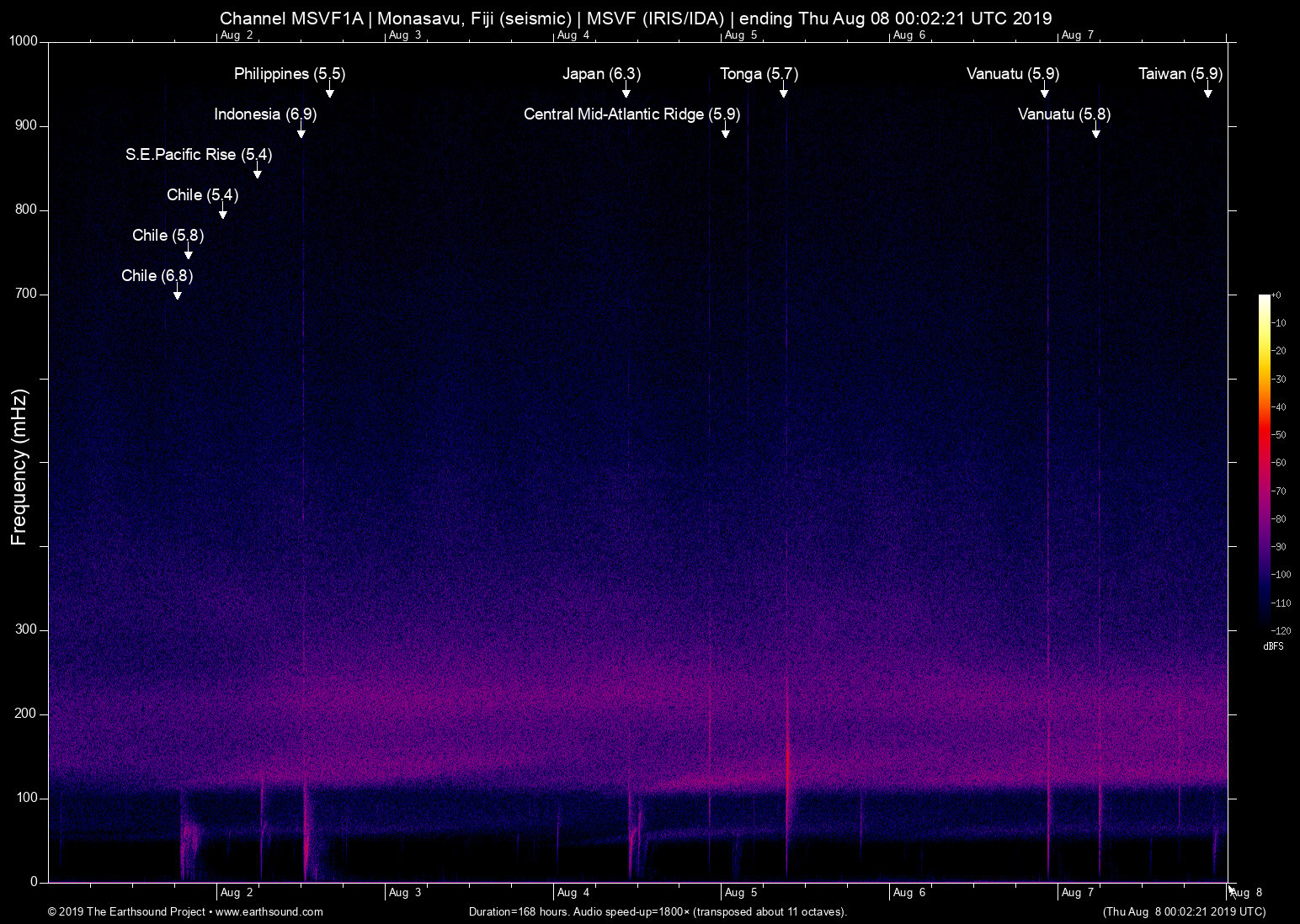Screen dimensions: 1300x924
Task: Select the Taiwan (5.9) earthquake label
Action: 1180,74
